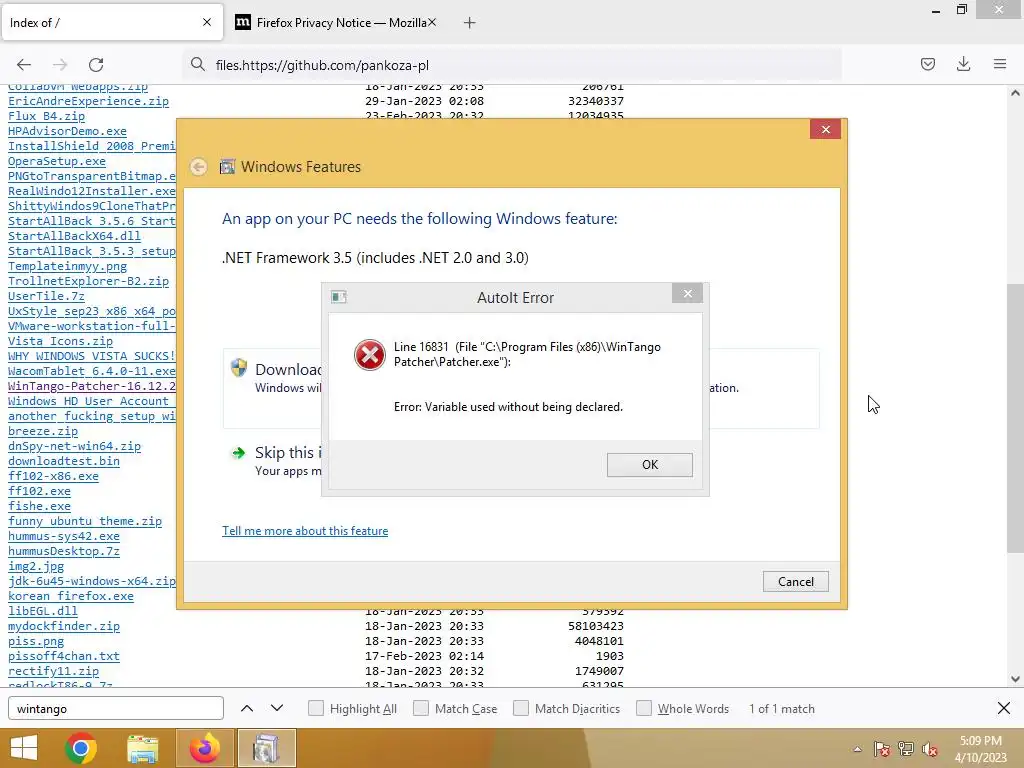Open Action Center flag tray icon
The width and height of the screenshot is (1024, 768).
click(881, 749)
